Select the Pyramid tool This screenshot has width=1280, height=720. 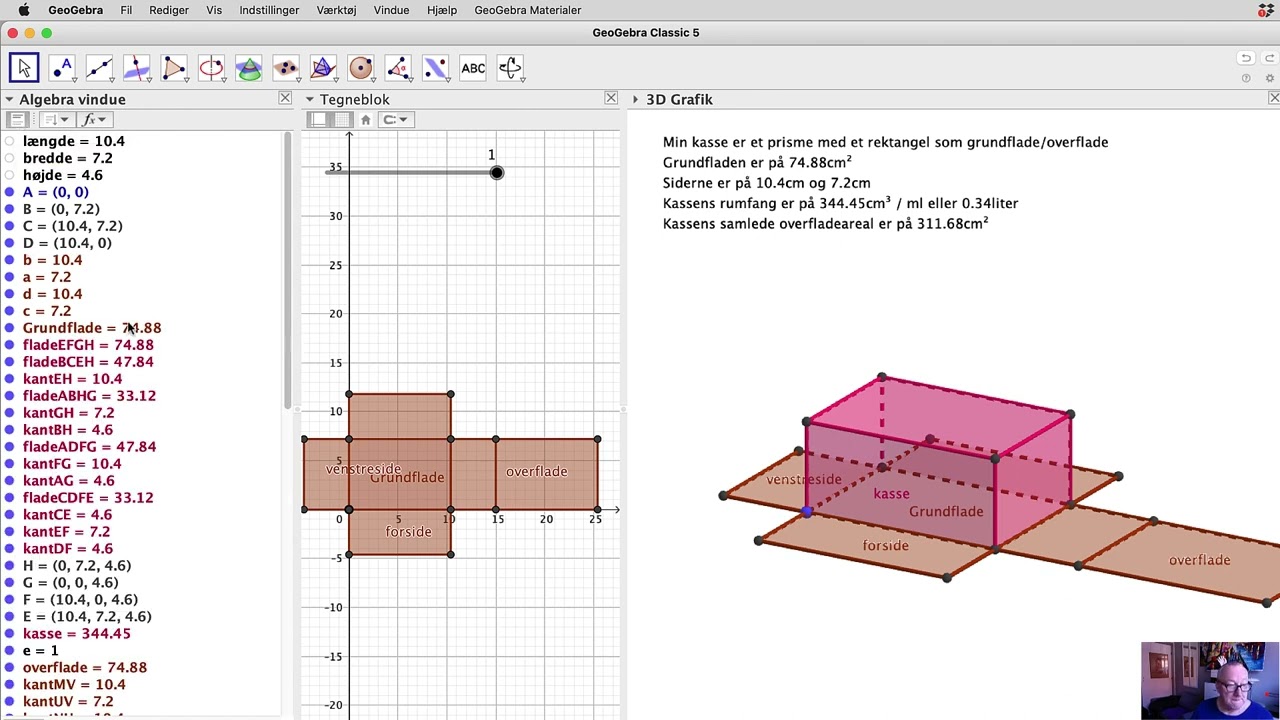click(323, 68)
